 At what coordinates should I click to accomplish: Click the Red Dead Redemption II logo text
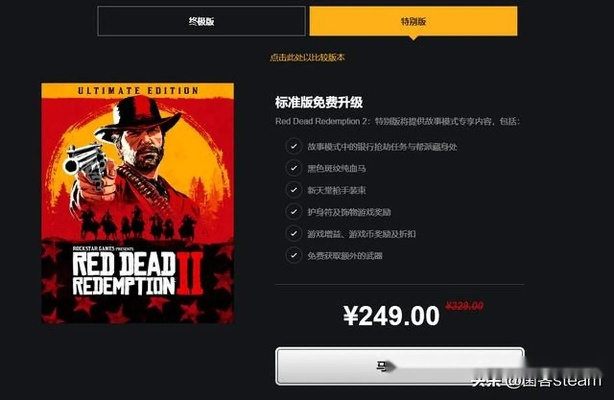(138, 273)
